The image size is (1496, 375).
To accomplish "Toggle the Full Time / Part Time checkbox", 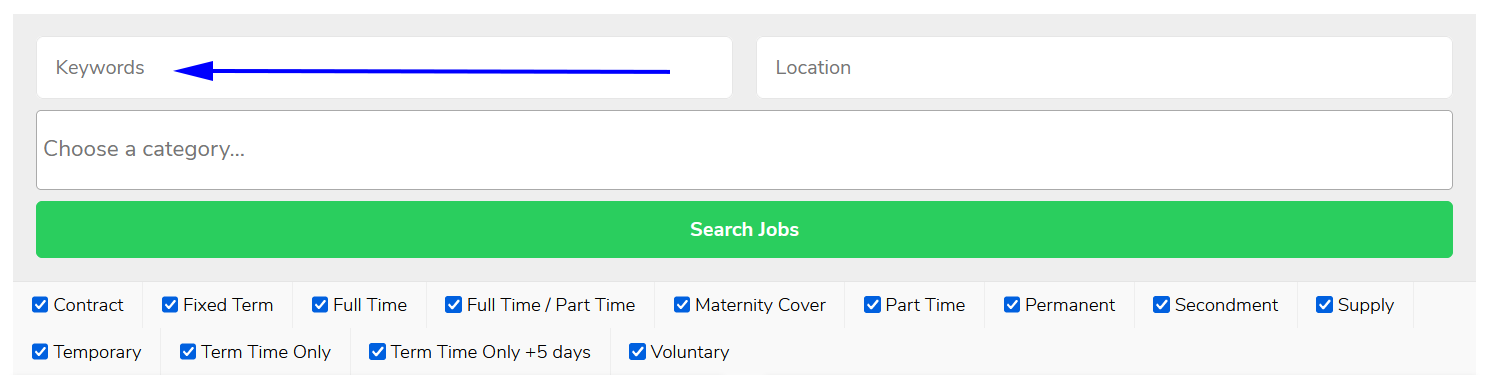I will coord(454,305).
